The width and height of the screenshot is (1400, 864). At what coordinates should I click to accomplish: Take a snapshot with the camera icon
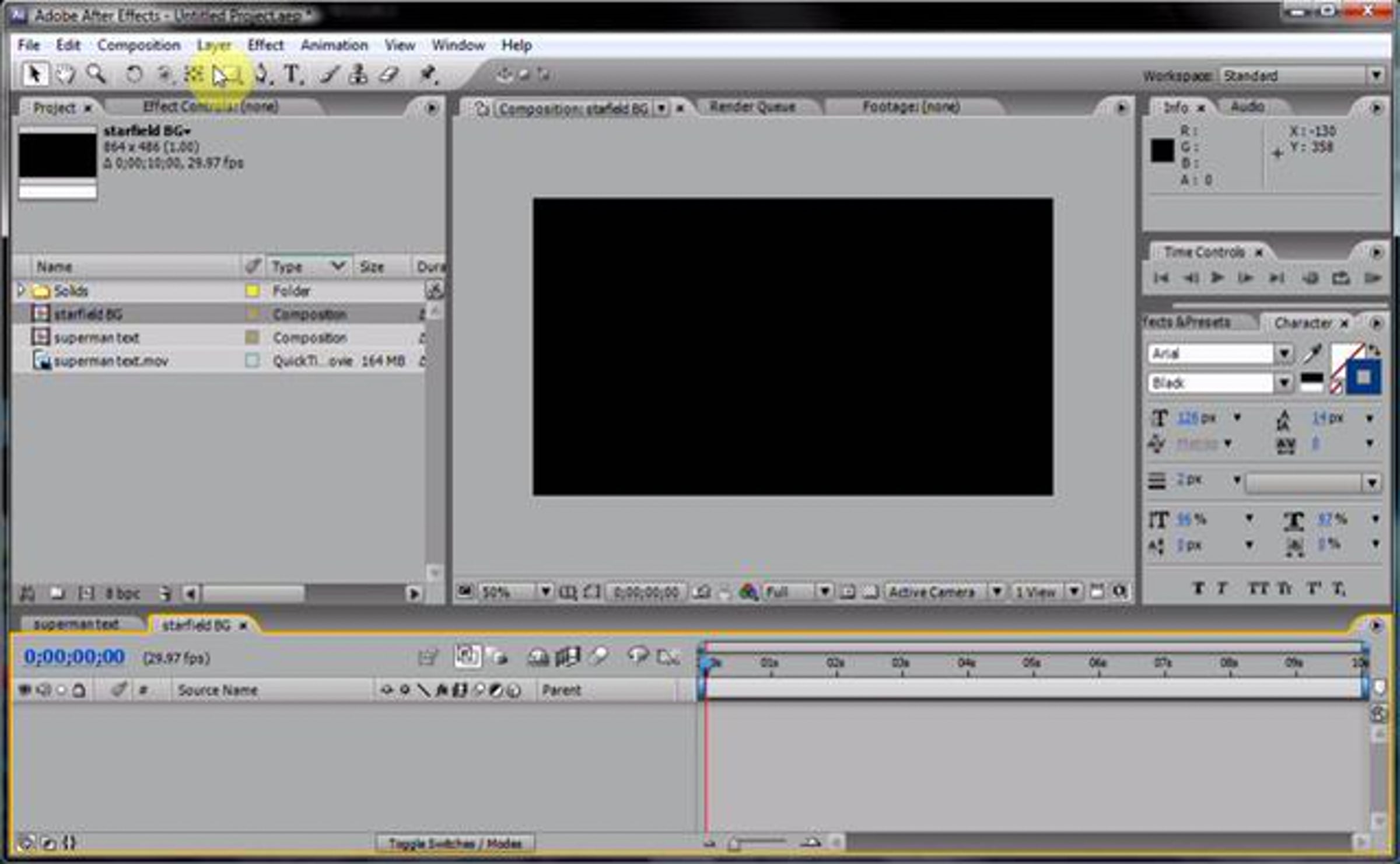click(x=702, y=592)
